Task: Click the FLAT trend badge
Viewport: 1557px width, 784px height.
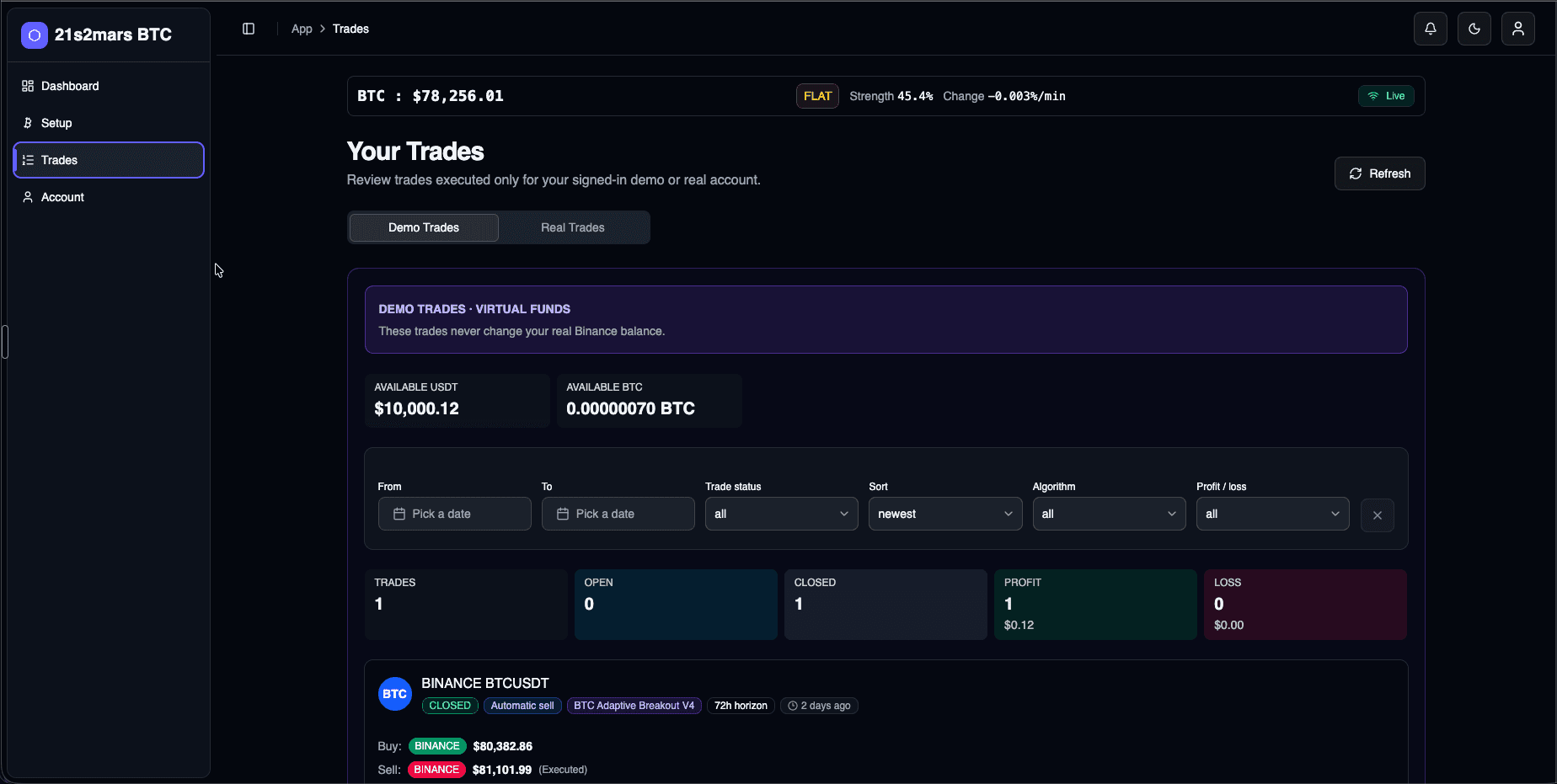Action: tap(817, 96)
